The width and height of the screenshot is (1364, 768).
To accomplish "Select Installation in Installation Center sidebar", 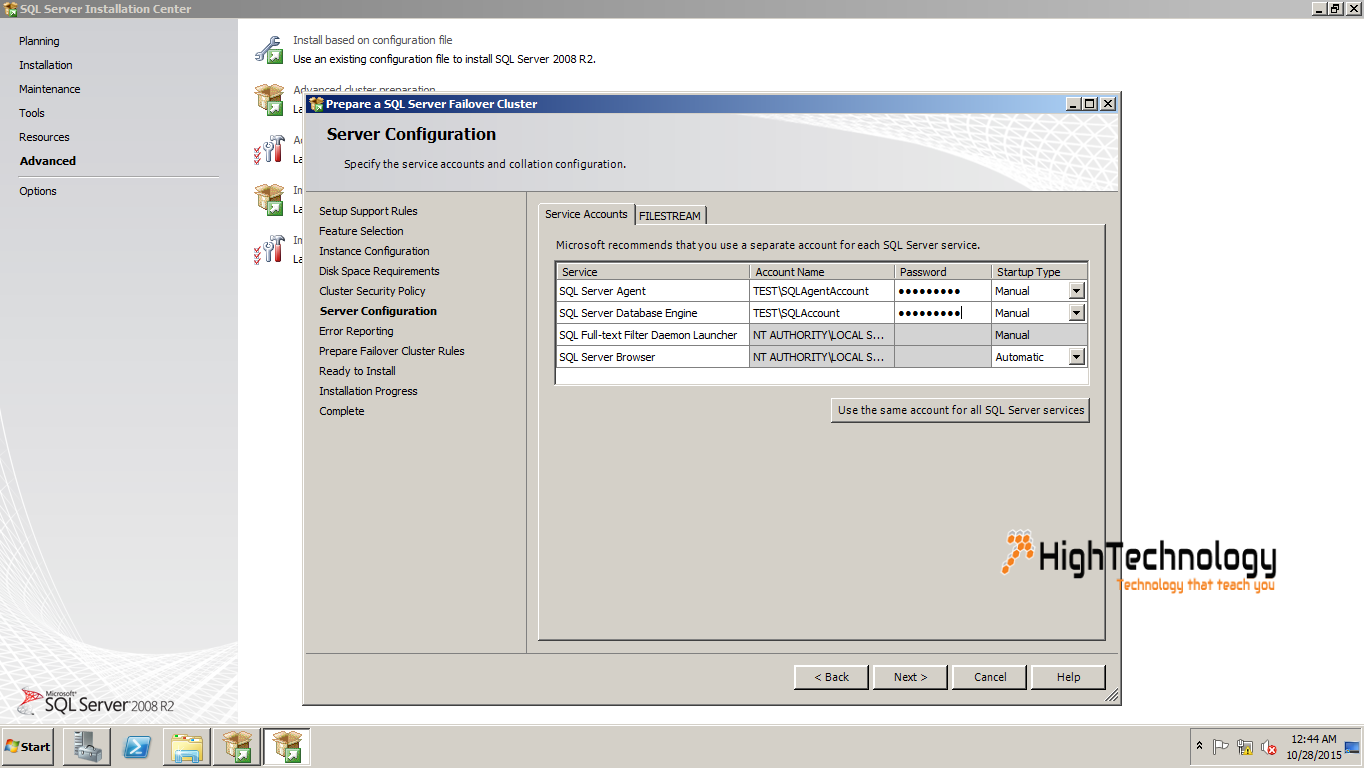I will 46,65.
